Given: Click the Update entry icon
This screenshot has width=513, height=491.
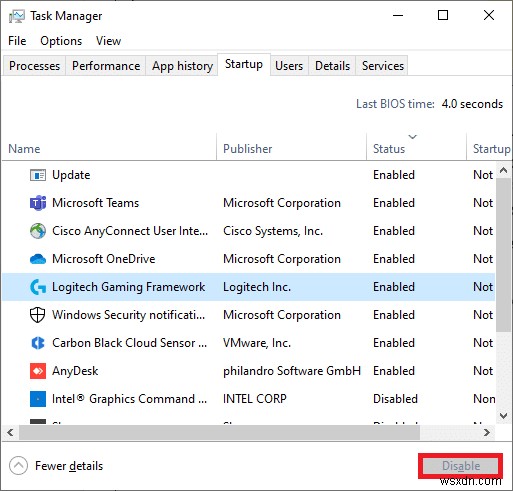Looking at the screenshot, I should point(38,175).
